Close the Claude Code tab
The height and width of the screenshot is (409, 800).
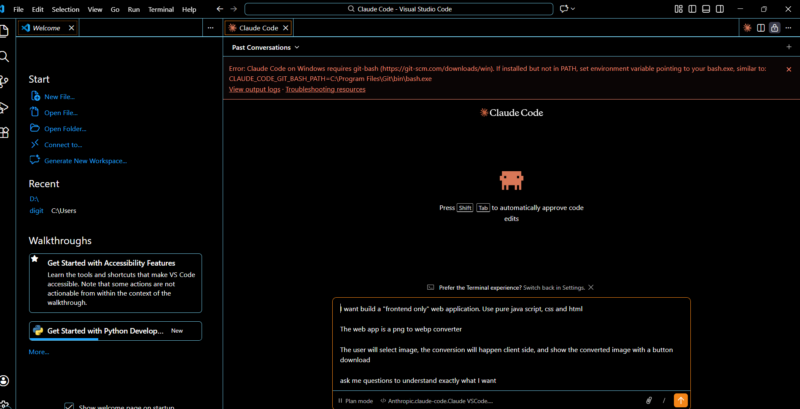(x=286, y=28)
